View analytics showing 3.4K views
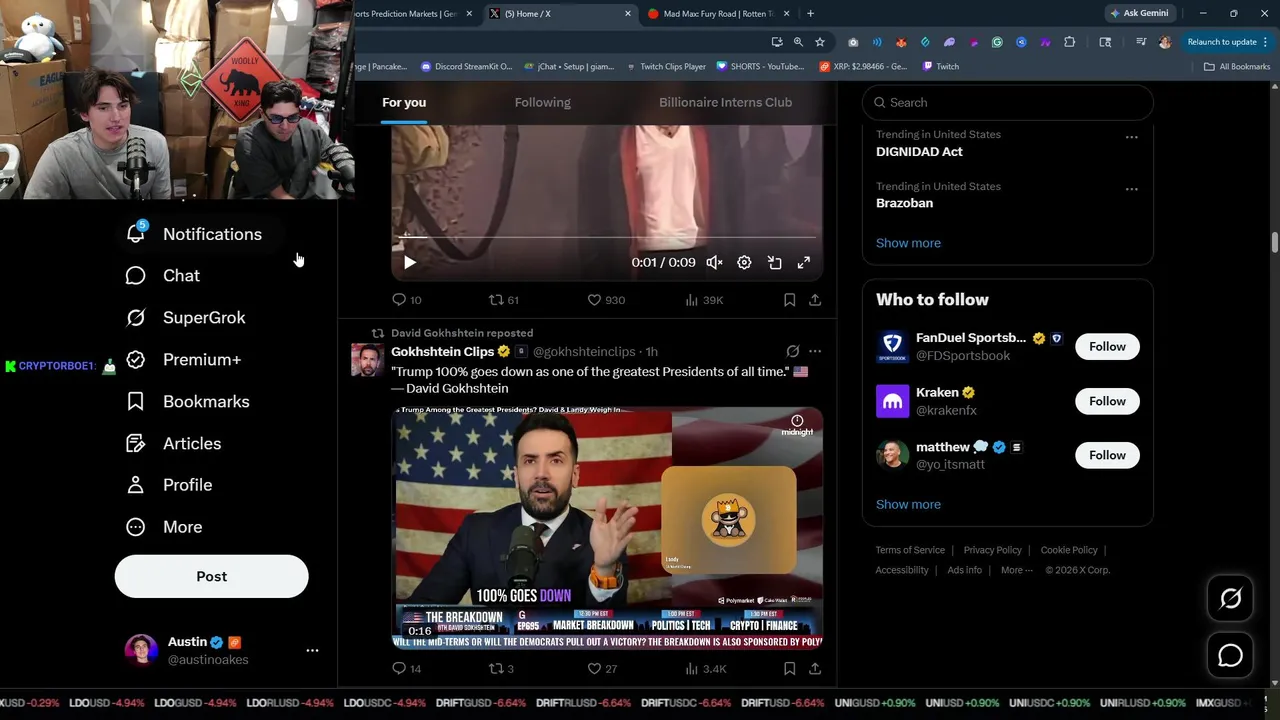Screen dimensions: 1280x720 (706, 669)
